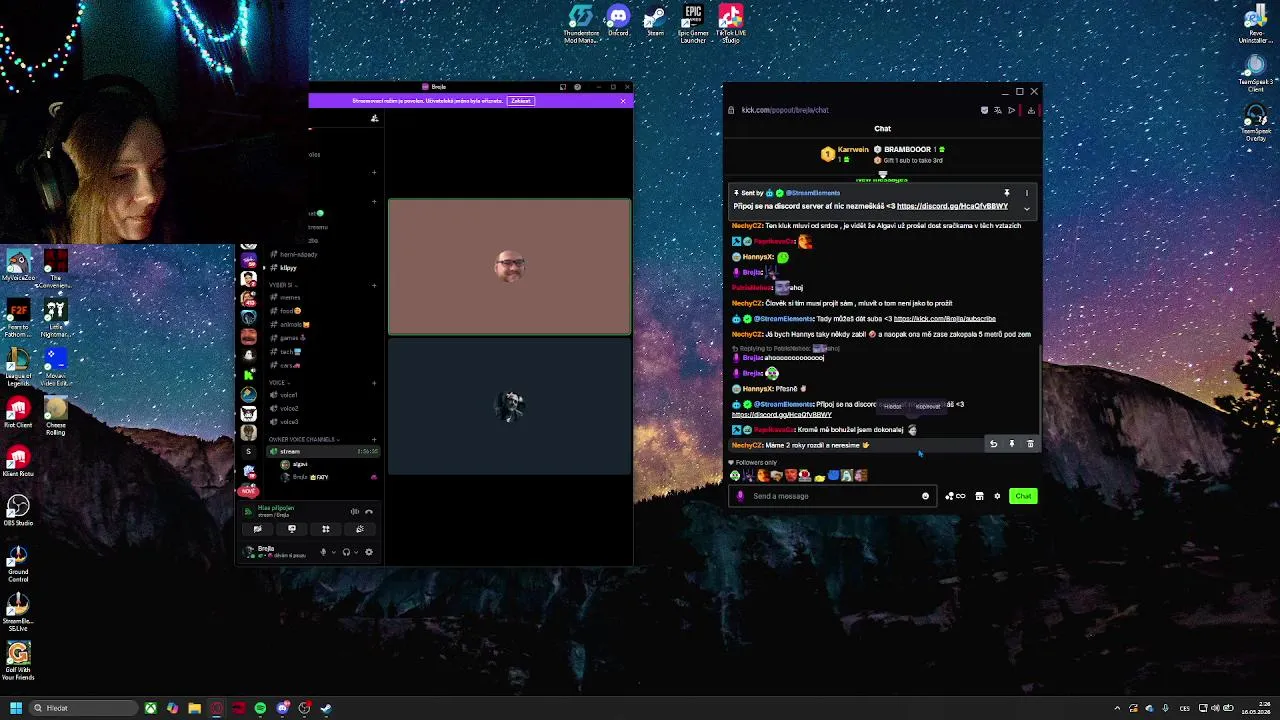1280x720 pixels.
Task: Open League of Legends shortcut
Action: 18,365
